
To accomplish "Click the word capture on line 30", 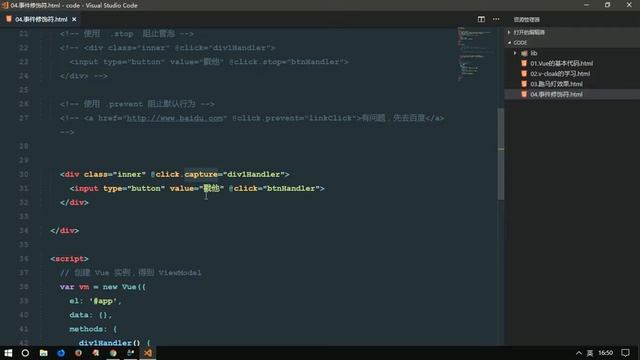I will [201, 174].
